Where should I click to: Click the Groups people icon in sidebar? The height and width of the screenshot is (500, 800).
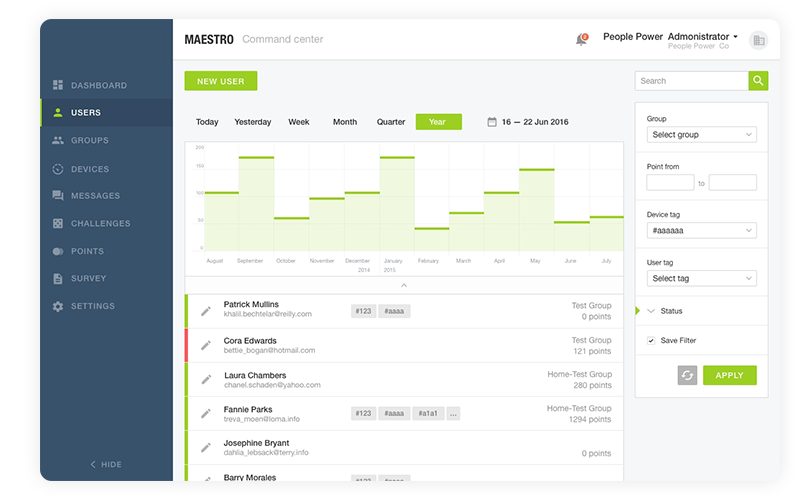[x=58, y=140]
